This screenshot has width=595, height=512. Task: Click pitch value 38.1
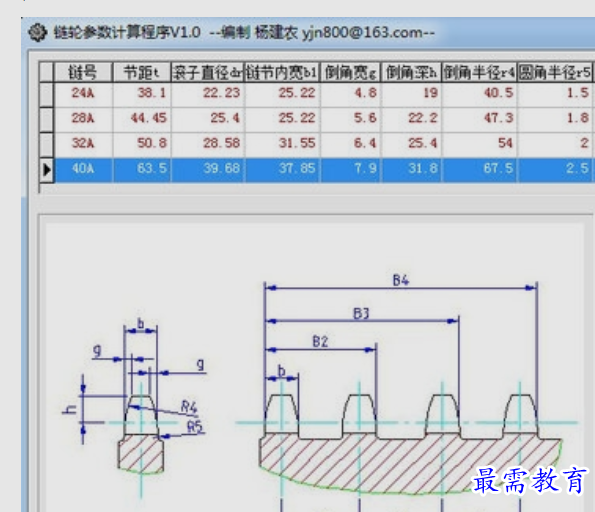click(x=152, y=93)
